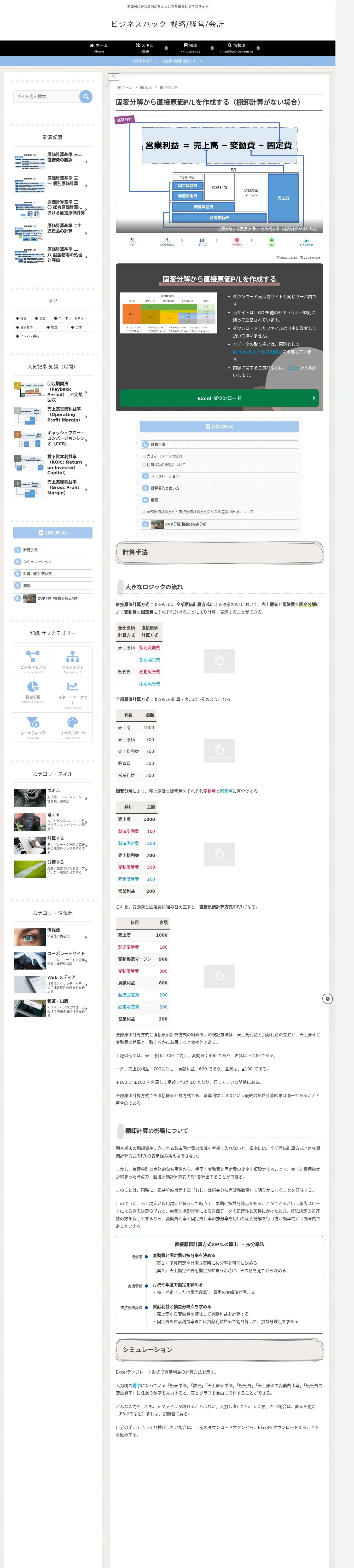
Task: Share the article on X
Action: (132, 242)
